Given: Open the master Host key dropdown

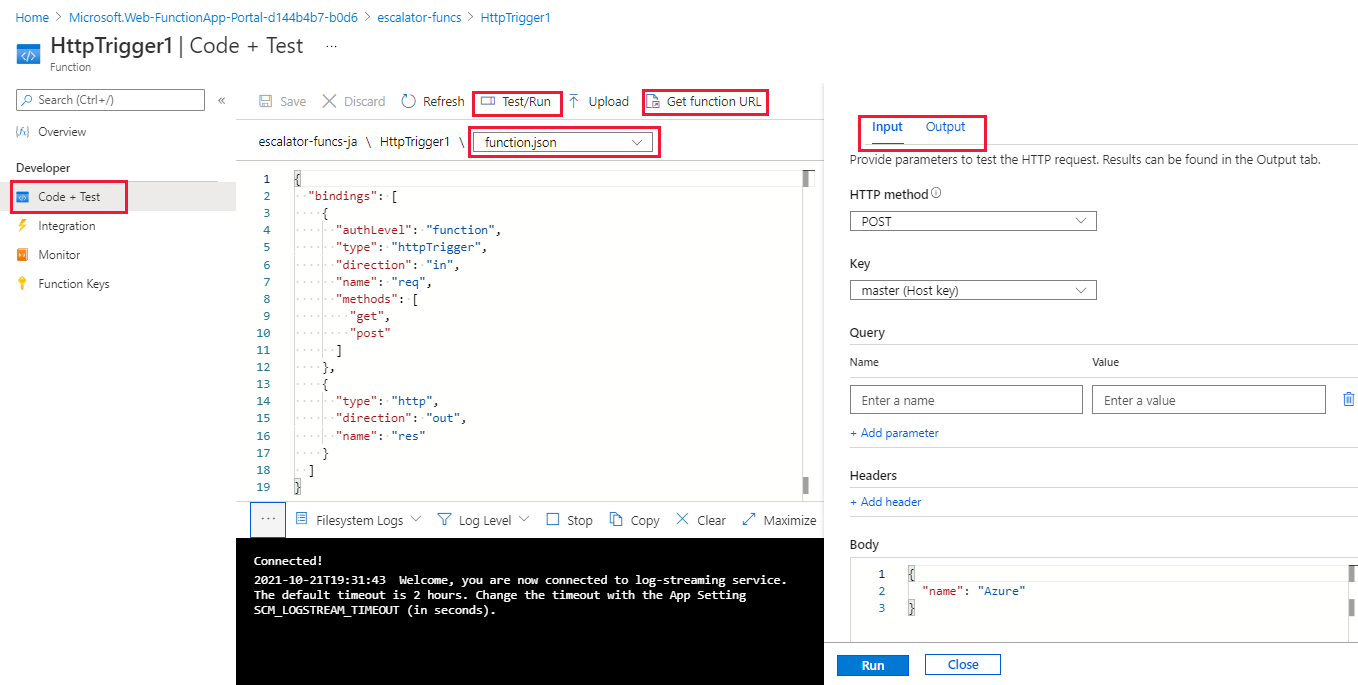Looking at the screenshot, I should [971, 290].
